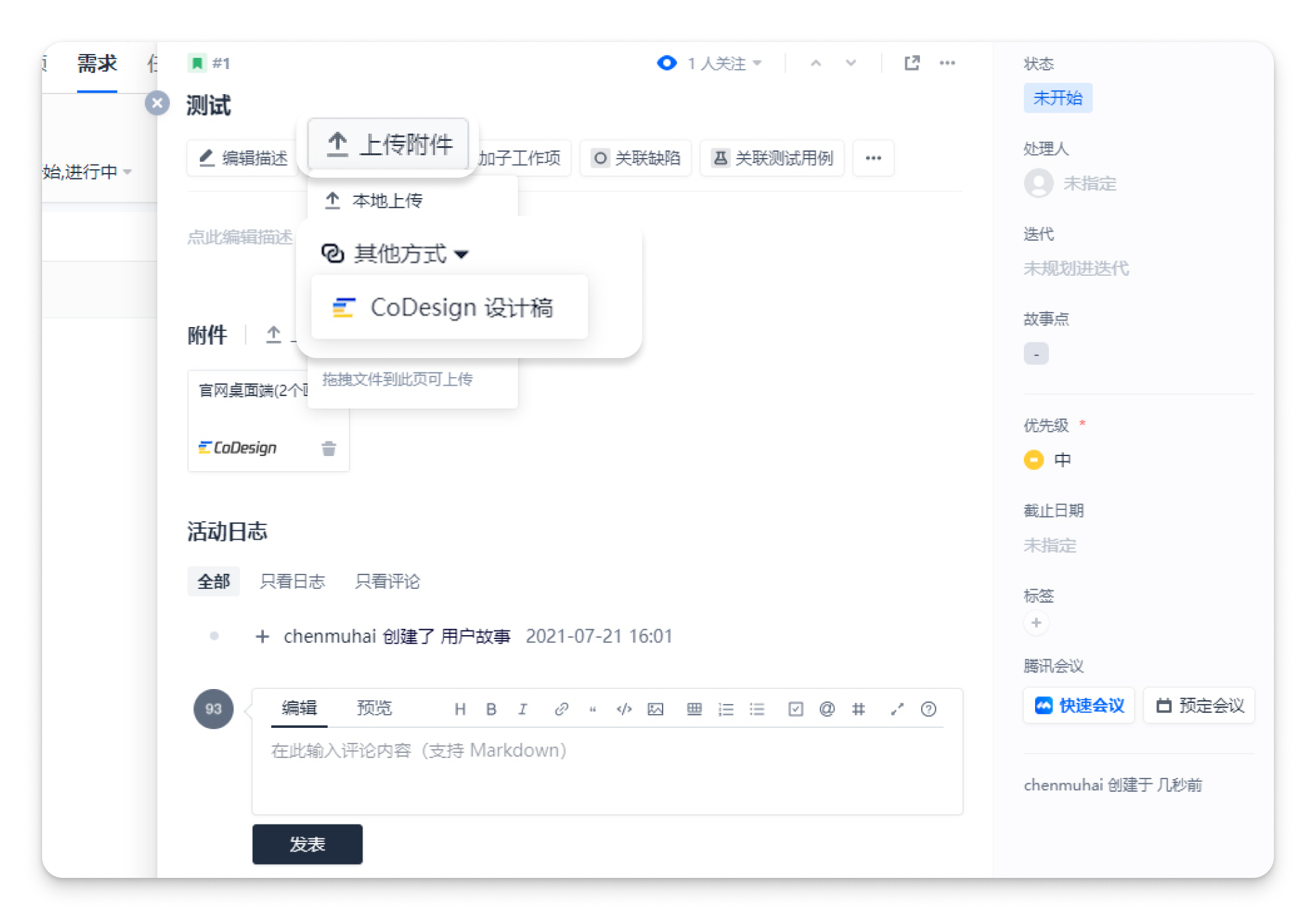Insert task checkbox list in comment
The width and height of the screenshot is (1316, 920).
(796, 709)
